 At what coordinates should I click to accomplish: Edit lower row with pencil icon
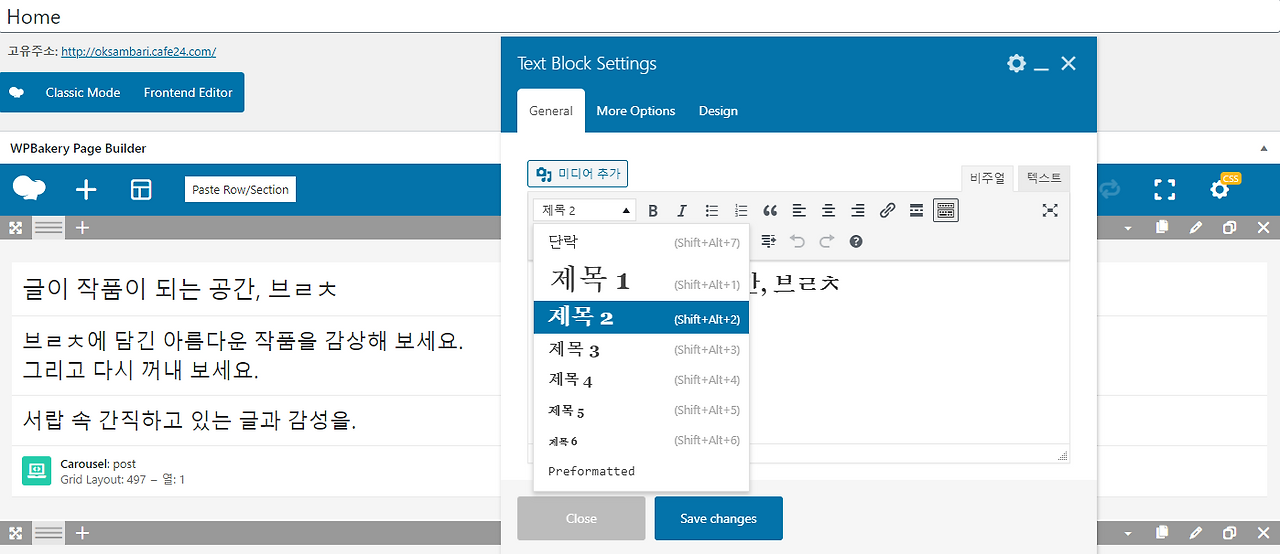pyautogui.click(x=1196, y=533)
